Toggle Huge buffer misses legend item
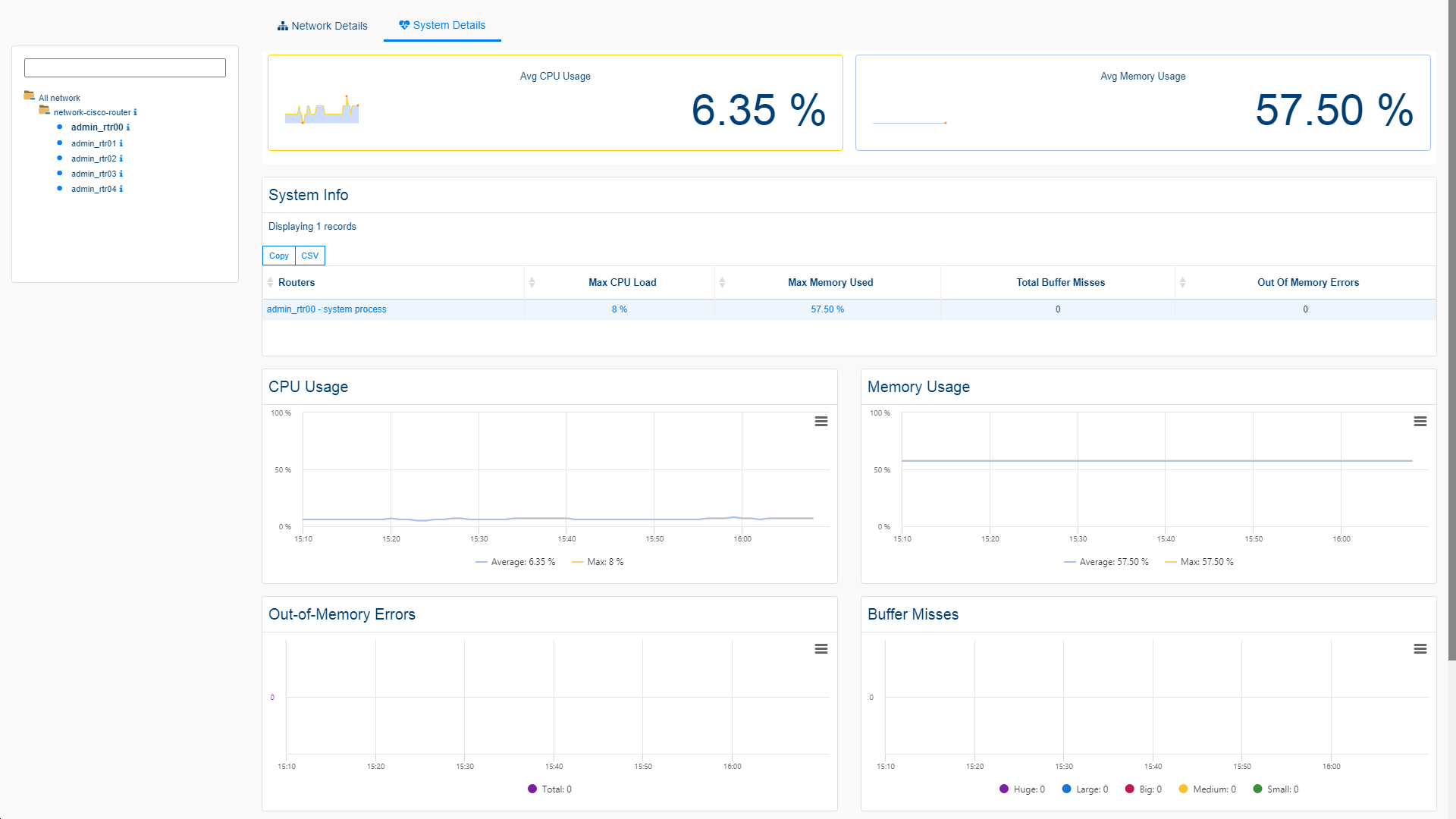The image size is (1456, 819). point(1022,789)
